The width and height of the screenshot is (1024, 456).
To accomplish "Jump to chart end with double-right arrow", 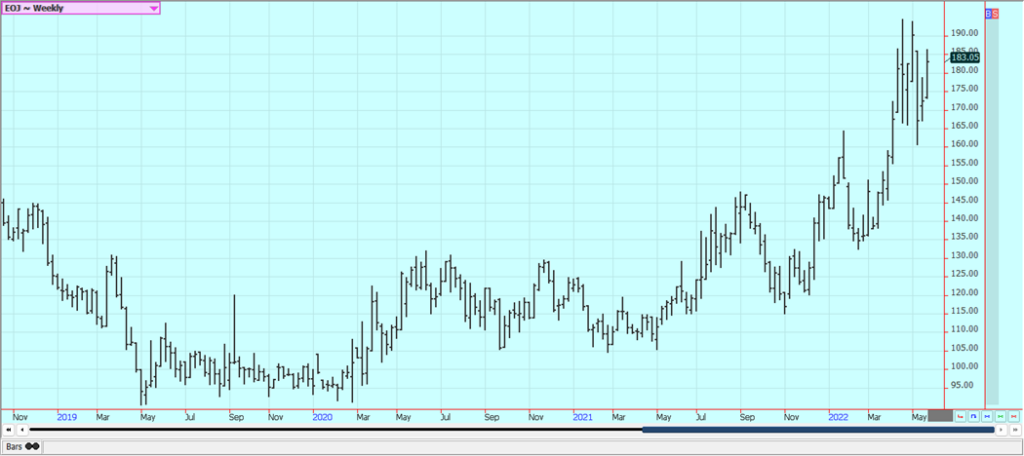I will (1015, 430).
